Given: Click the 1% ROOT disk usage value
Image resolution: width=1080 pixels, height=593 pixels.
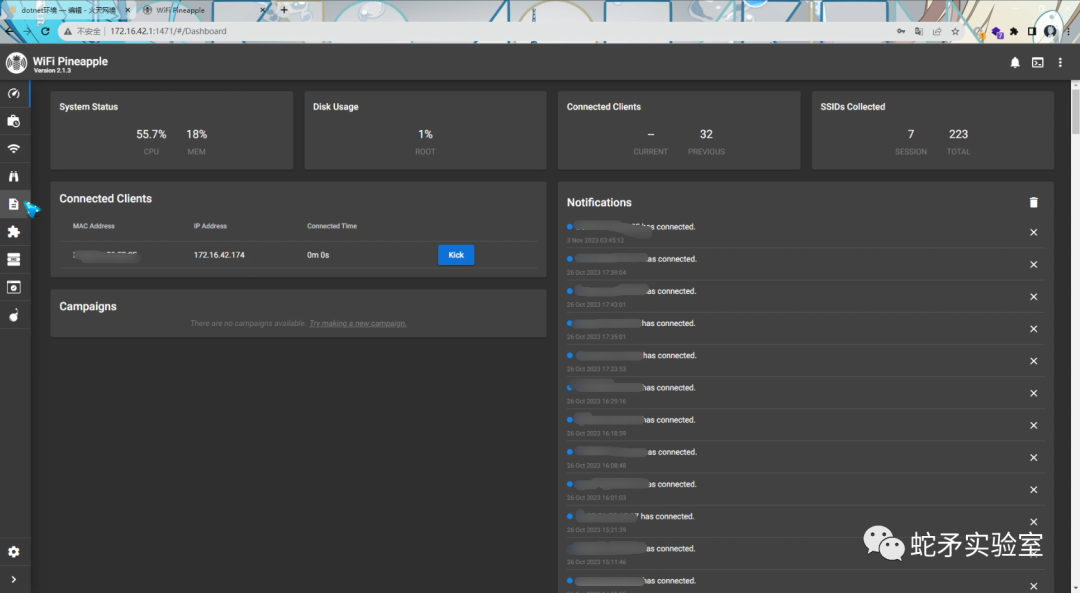Looking at the screenshot, I should [425, 134].
